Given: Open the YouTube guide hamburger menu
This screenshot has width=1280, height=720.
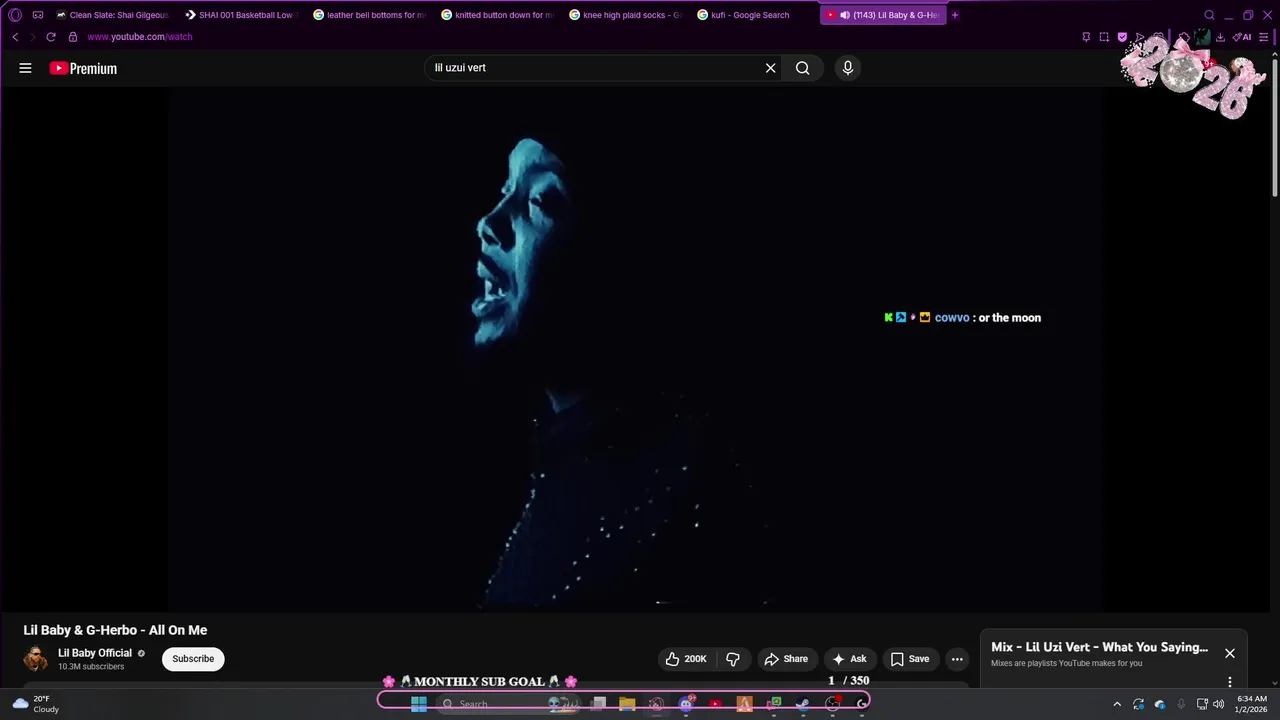Looking at the screenshot, I should pos(25,68).
